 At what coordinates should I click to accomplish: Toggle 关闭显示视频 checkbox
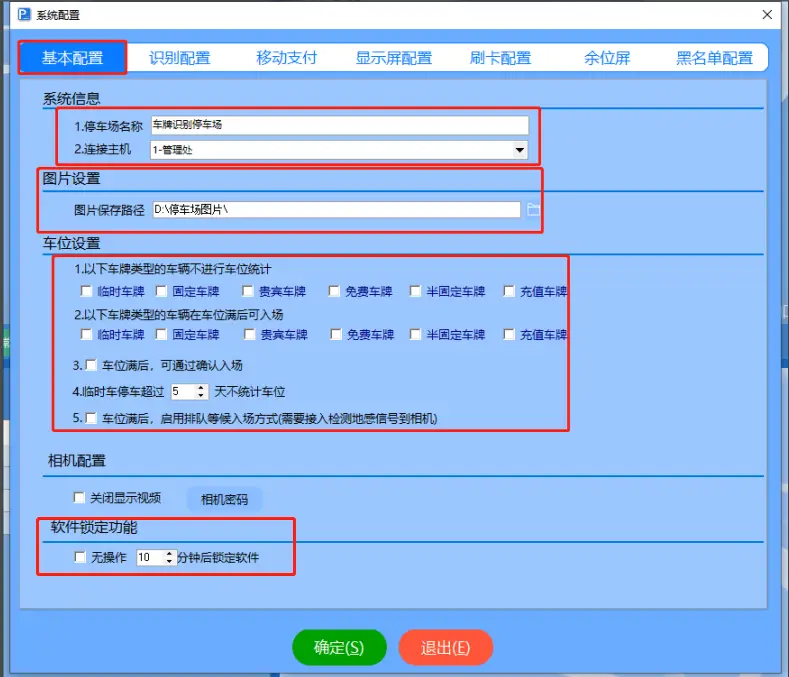click(x=79, y=497)
